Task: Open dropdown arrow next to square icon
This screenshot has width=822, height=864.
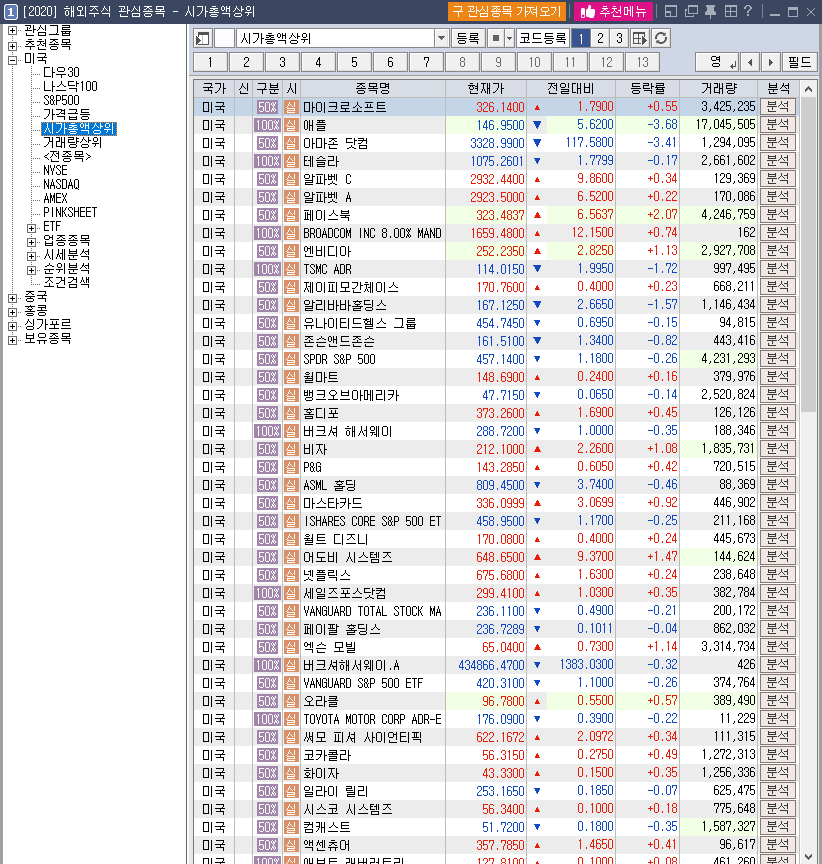Action: (509, 38)
